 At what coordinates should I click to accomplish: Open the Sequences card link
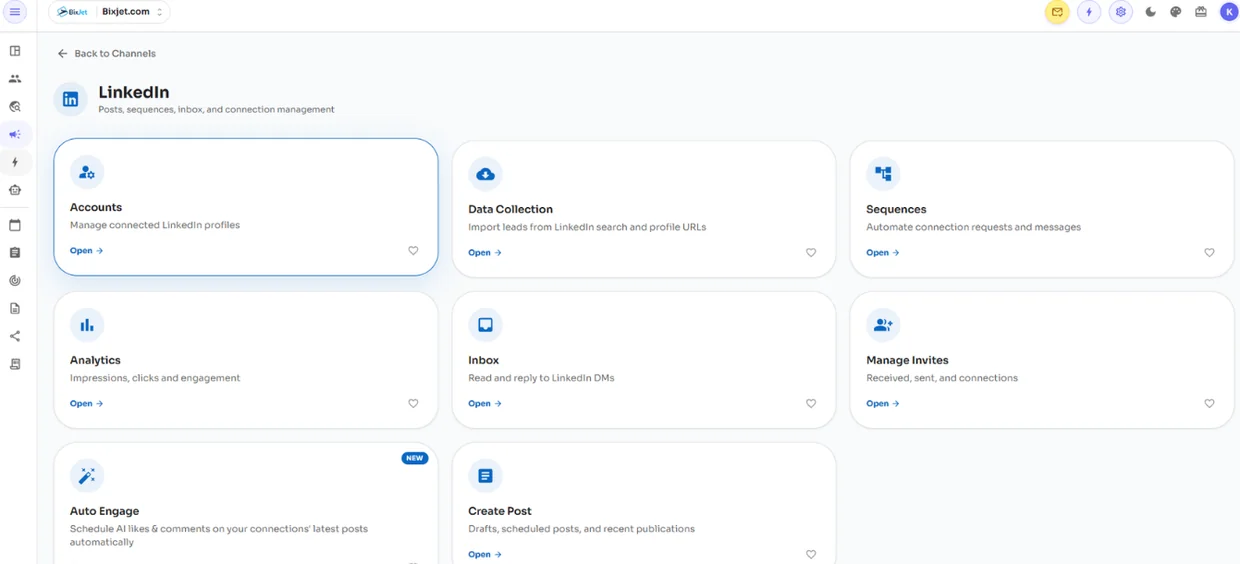883,253
